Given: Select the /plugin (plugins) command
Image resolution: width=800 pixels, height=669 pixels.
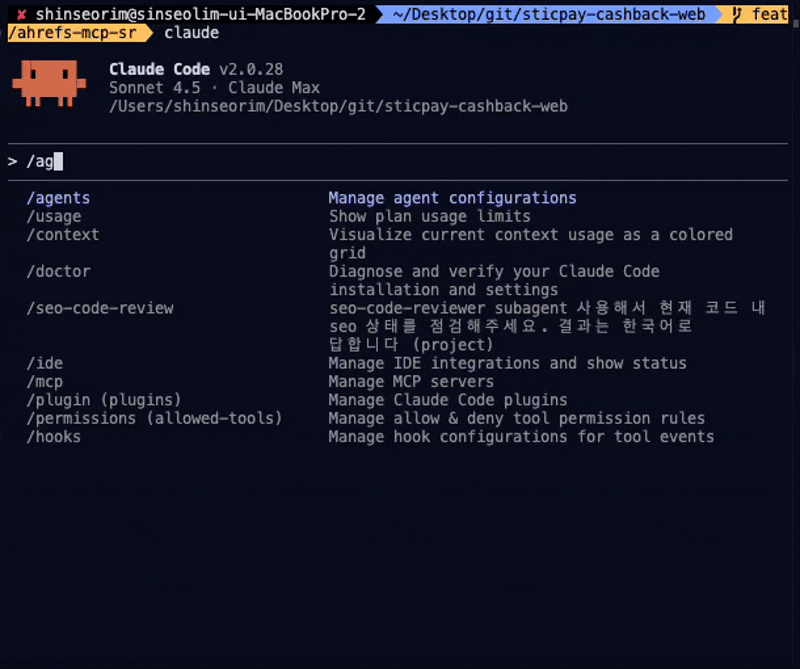Looking at the screenshot, I should point(104,400).
